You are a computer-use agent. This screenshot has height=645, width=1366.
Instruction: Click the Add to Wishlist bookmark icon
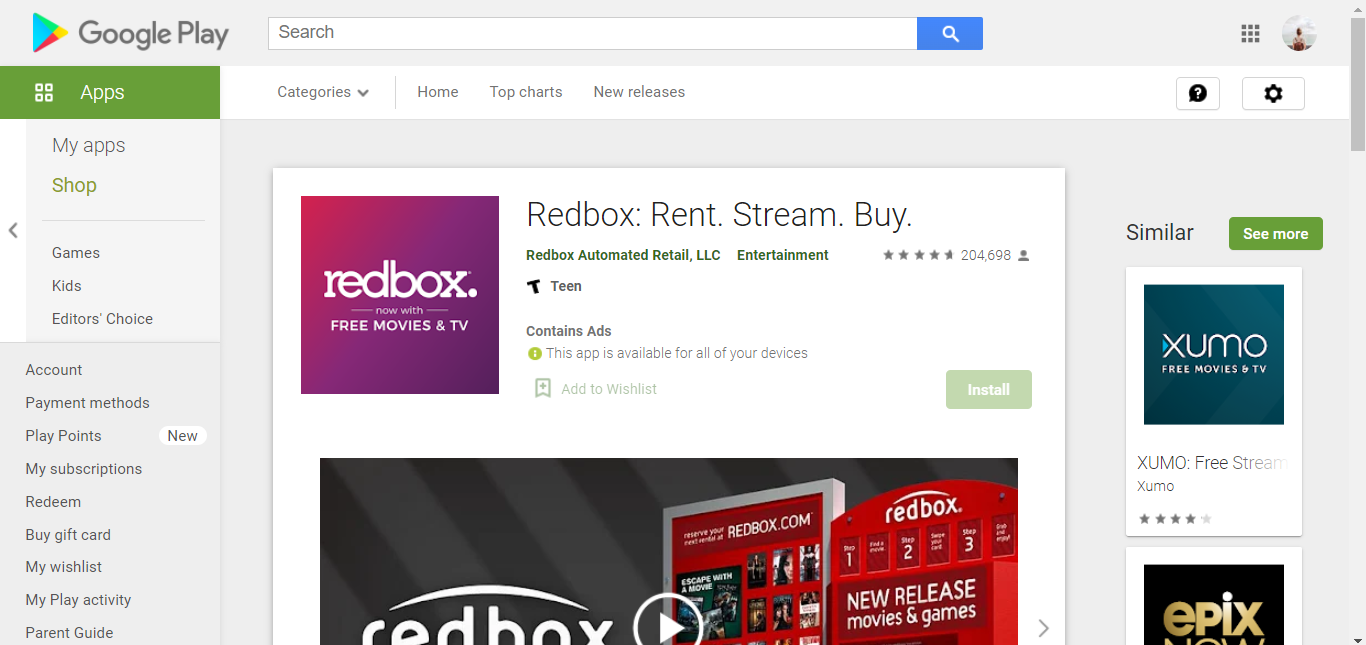(543, 388)
